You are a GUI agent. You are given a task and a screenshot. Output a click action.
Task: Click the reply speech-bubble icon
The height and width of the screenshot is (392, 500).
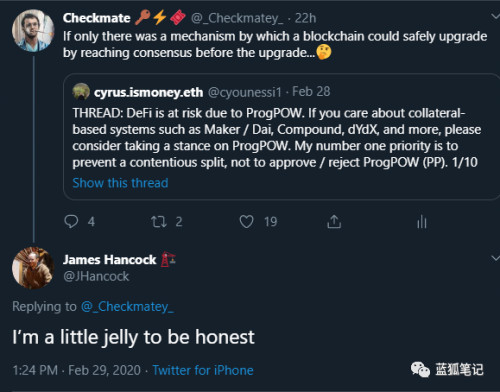[x=71, y=222]
